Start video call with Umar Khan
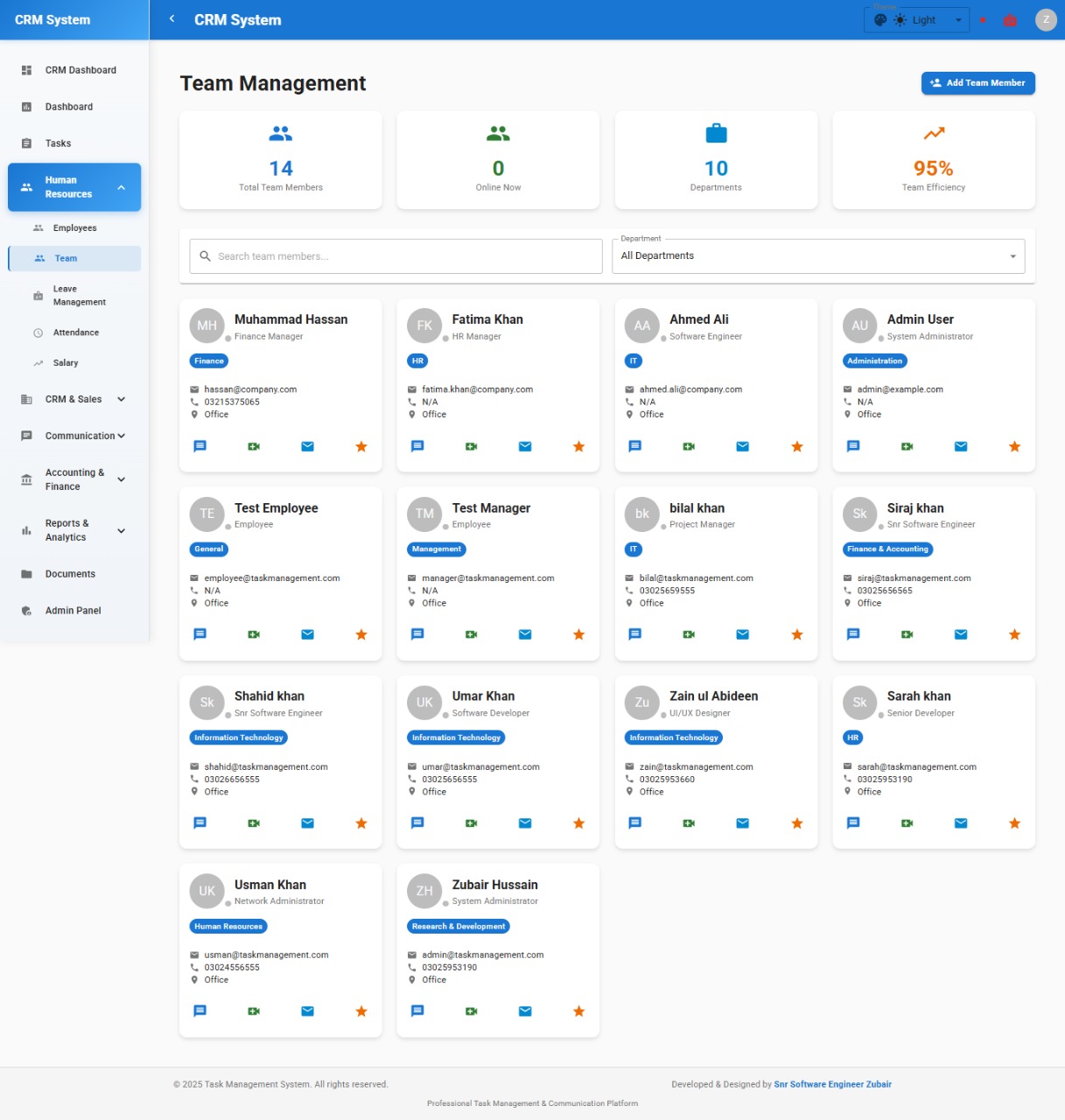 point(472,822)
